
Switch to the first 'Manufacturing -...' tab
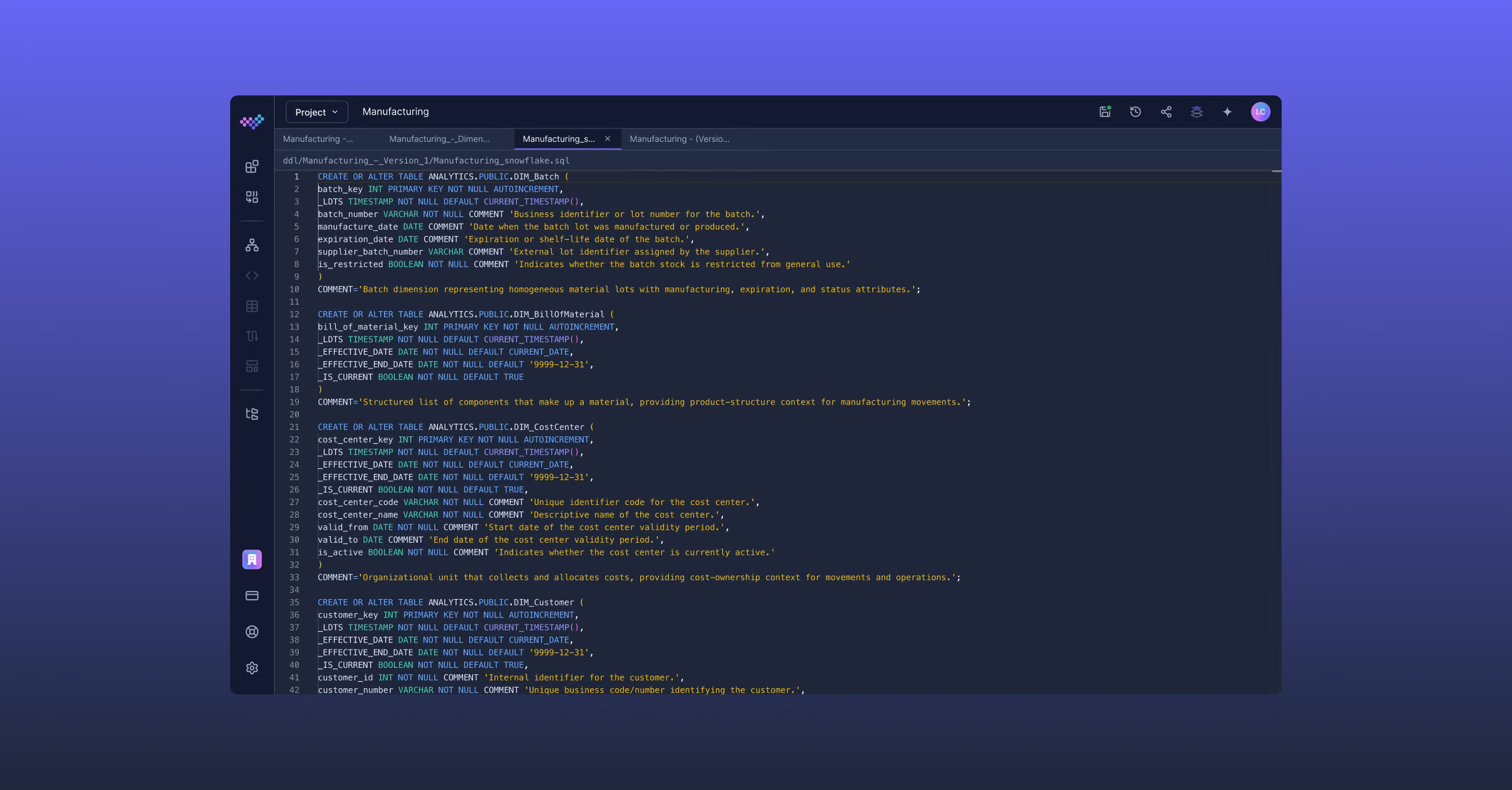318,139
